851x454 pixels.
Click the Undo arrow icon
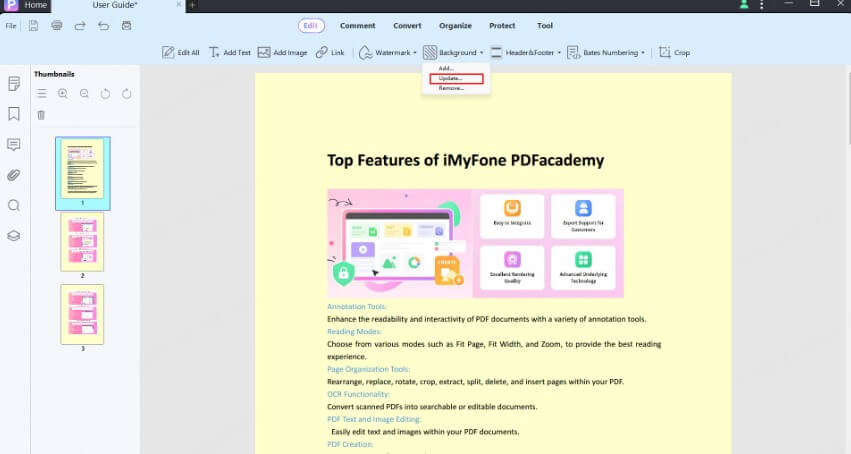pyautogui.click(x=103, y=25)
